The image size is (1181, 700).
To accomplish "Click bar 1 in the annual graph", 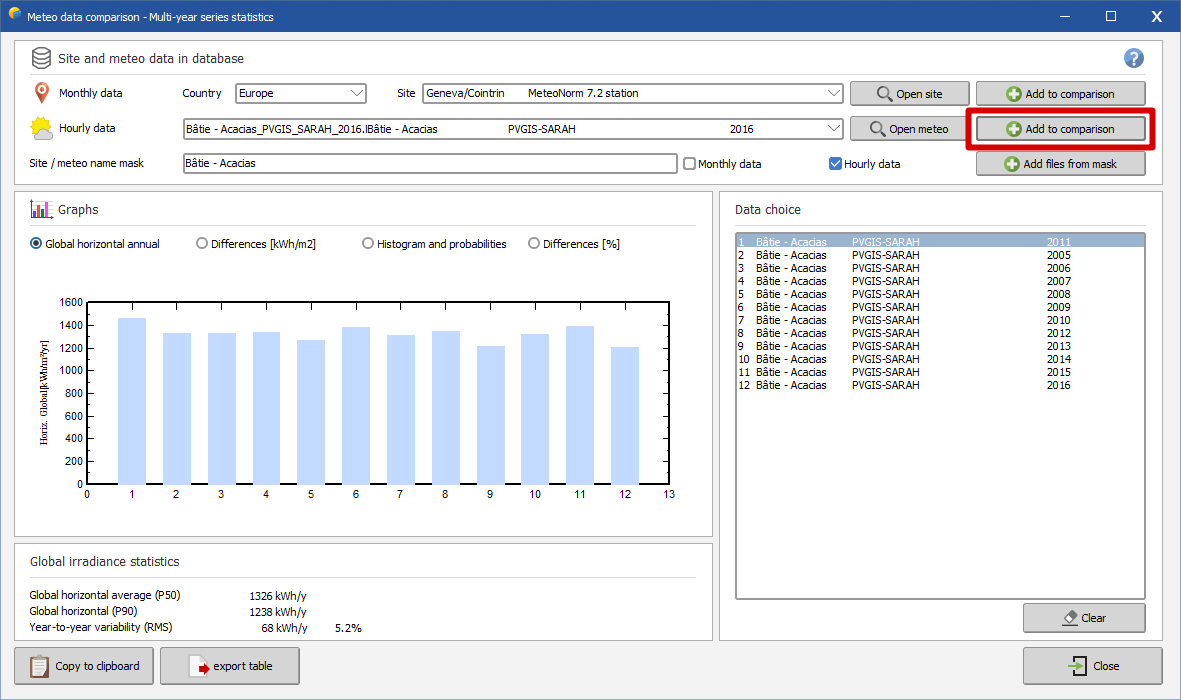I will (x=132, y=401).
